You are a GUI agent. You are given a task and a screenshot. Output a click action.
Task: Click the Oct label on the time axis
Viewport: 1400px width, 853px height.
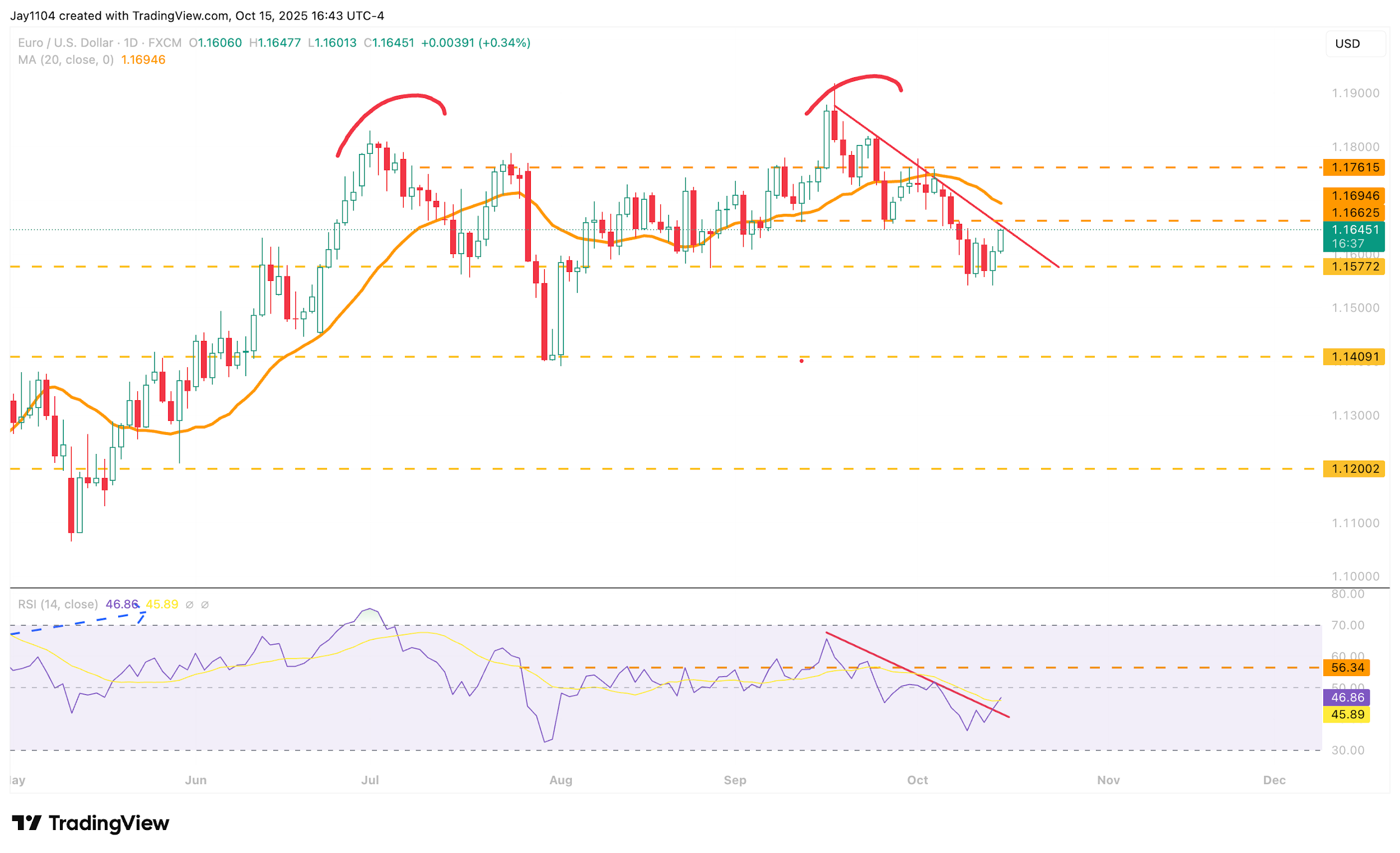[917, 780]
